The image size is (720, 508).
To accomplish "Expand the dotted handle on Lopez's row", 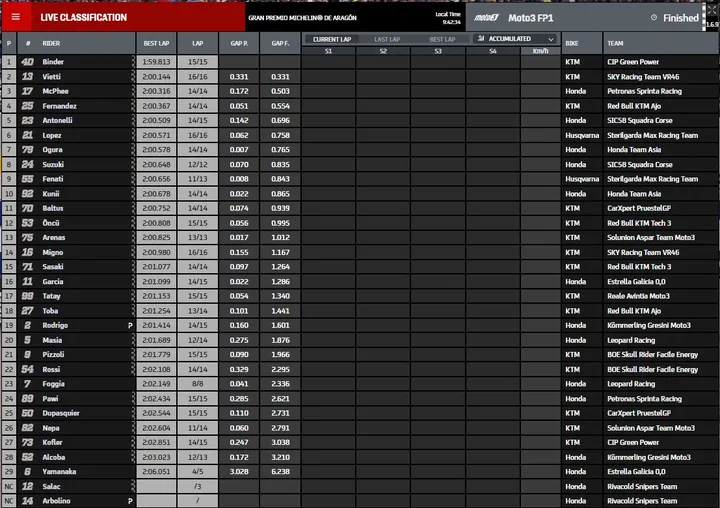I will (x=133, y=135).
